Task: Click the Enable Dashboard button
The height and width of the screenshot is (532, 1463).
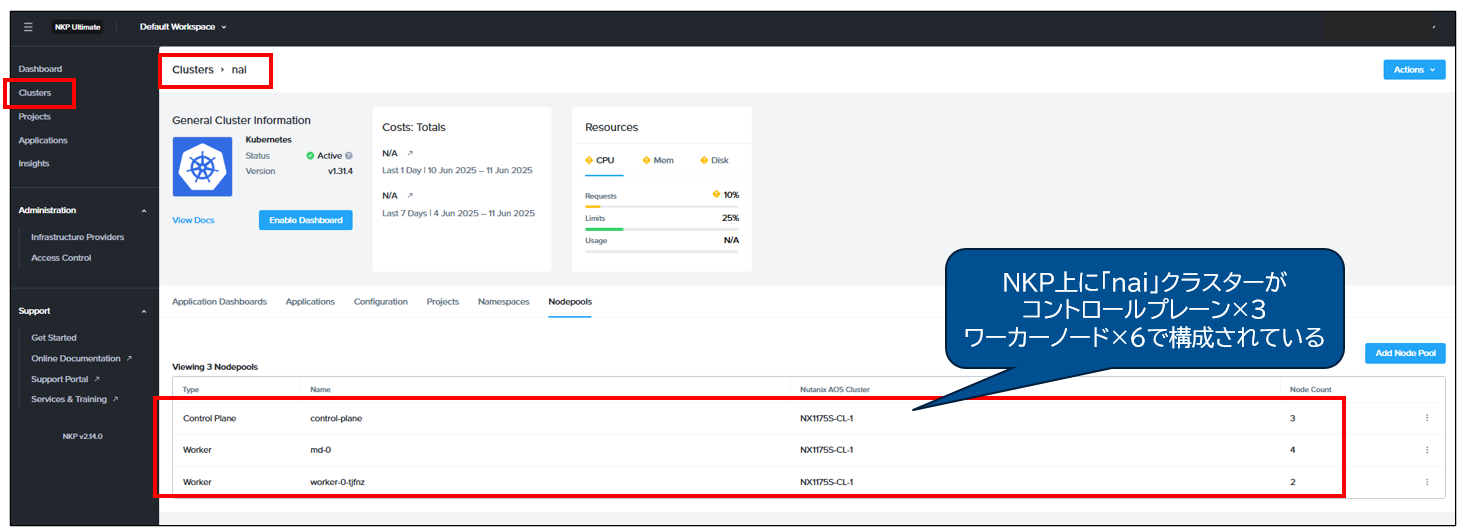Action: tap(305, 220)
